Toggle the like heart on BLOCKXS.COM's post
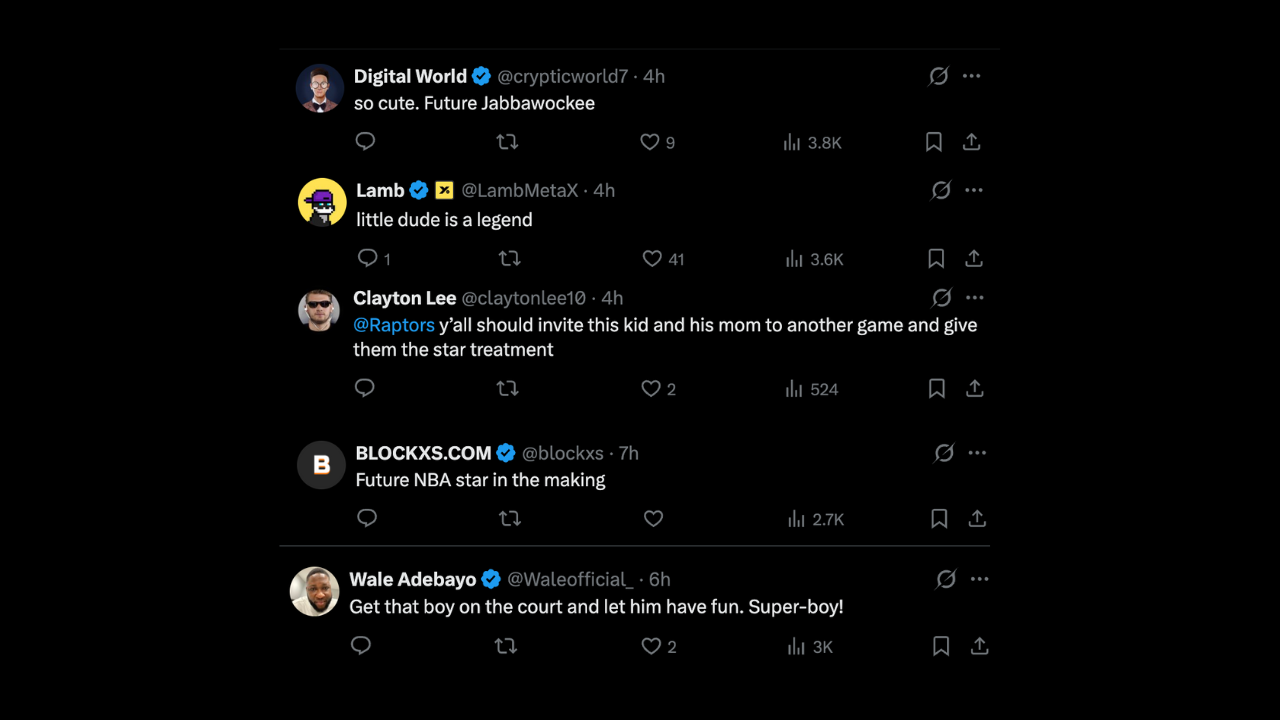Screen dimensions: 1280x720 coord(653,519)
